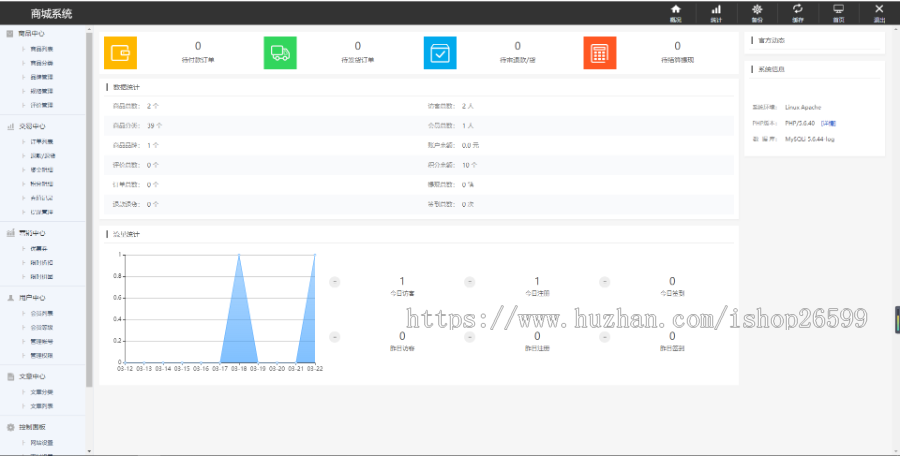The width and height of the screenshot is (900, 456).
Task: Open the 统计 bar chart icon
Action: [x=716, y=12]
